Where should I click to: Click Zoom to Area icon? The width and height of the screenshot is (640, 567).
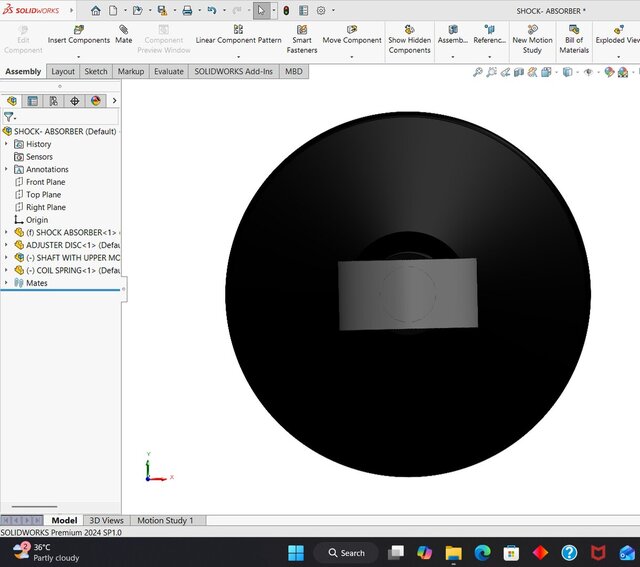point(491,72)
